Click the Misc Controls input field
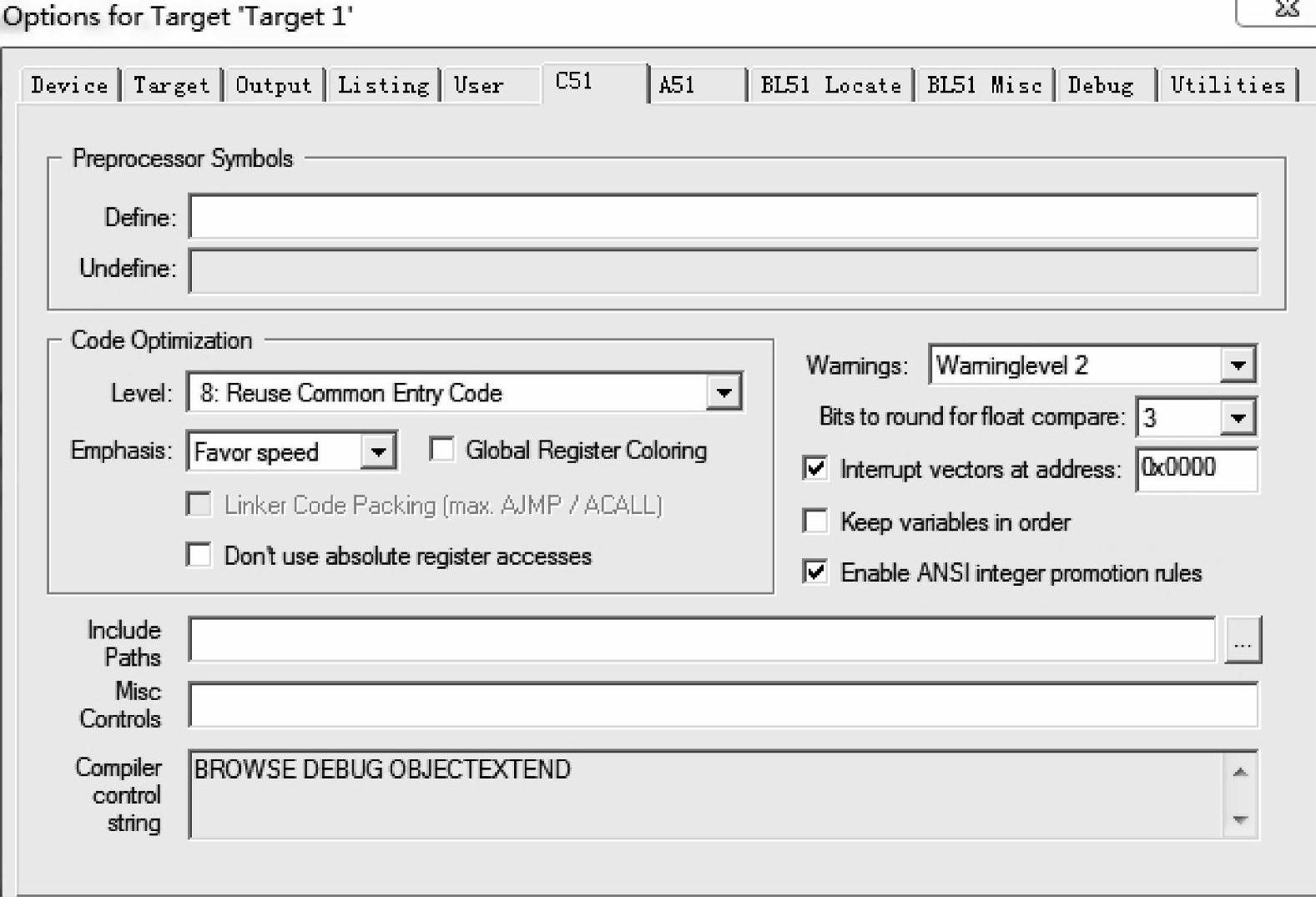The width and height of the screenshot is (1316, 897). (724, 704)
